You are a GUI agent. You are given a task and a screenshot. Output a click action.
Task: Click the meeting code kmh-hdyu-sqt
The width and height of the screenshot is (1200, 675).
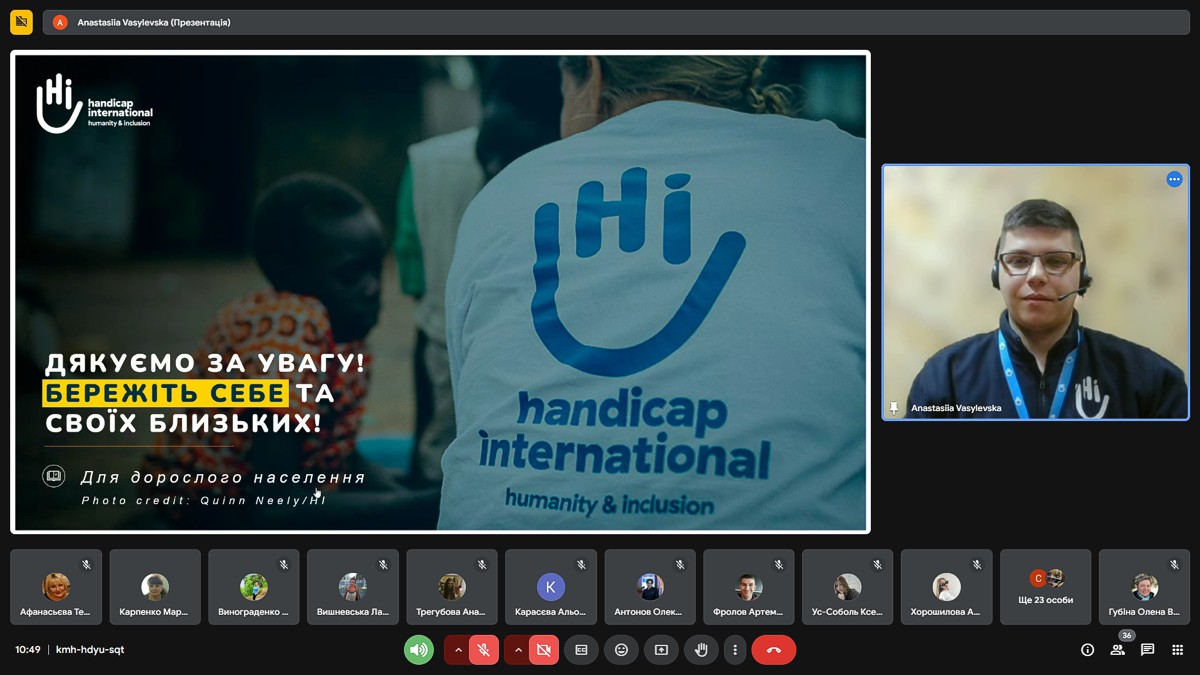(x=90, y=650)
